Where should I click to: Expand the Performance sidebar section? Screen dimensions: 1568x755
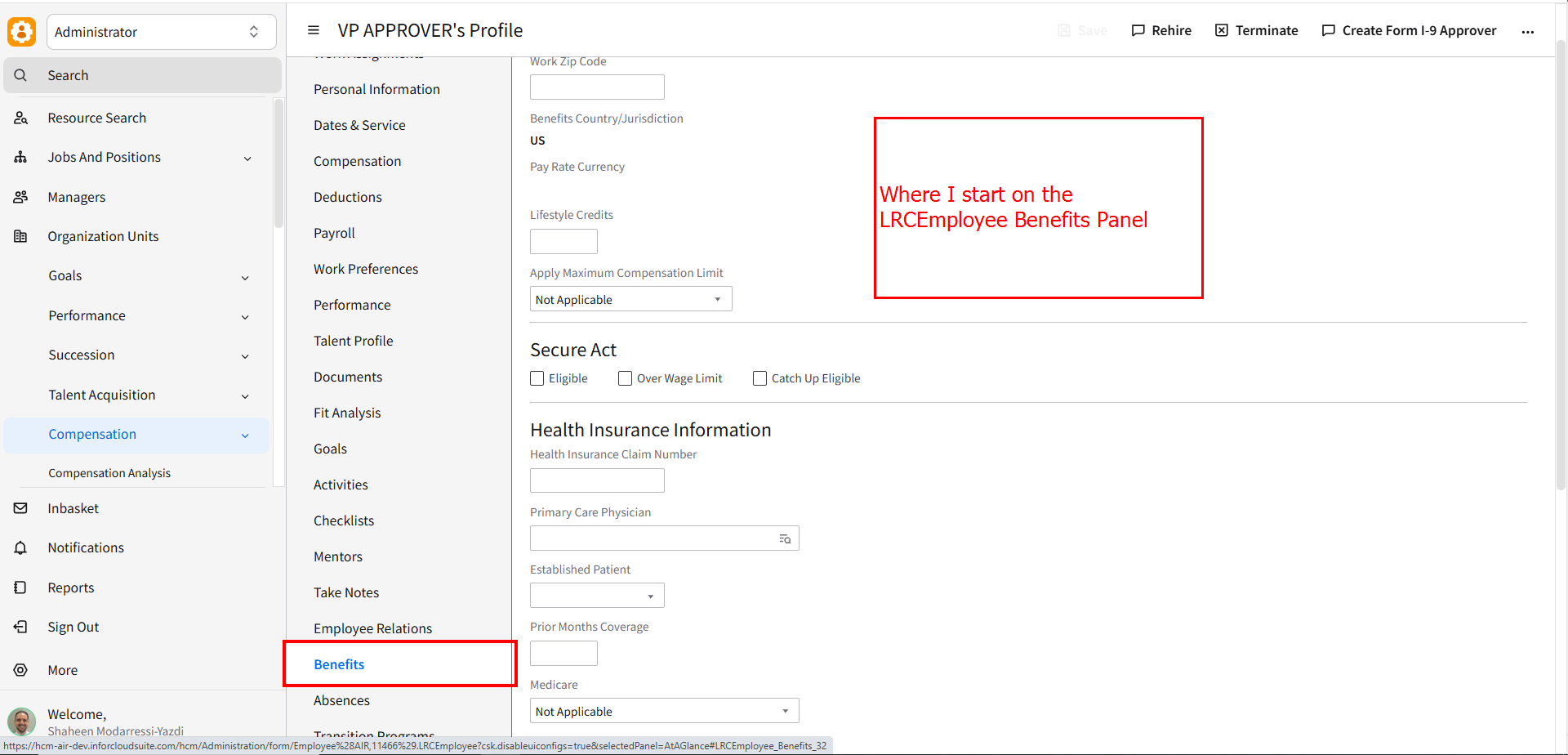click(245, 316)
